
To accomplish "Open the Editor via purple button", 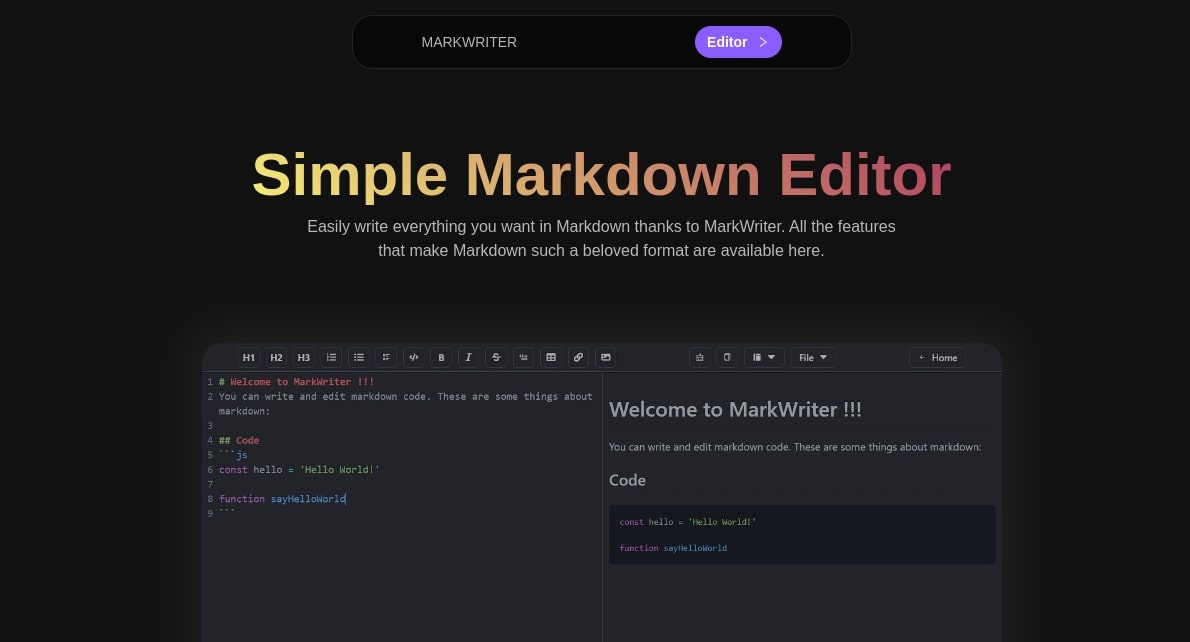I will click(738, 42).
